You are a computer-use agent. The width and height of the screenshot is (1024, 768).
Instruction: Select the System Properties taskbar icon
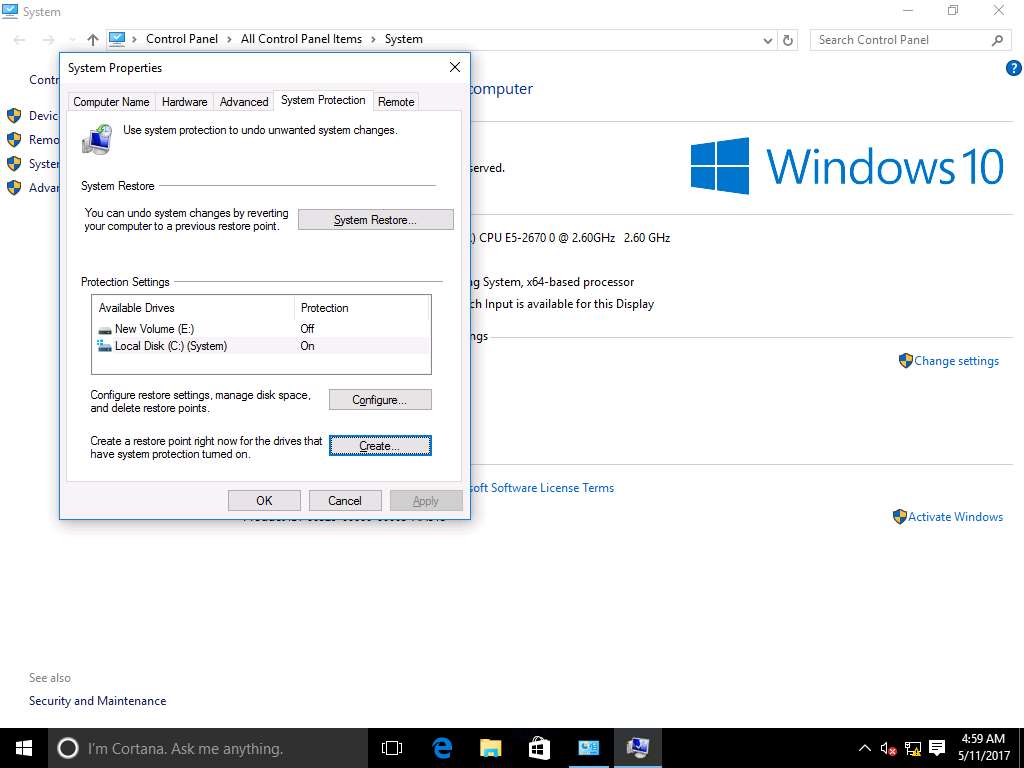637,748
